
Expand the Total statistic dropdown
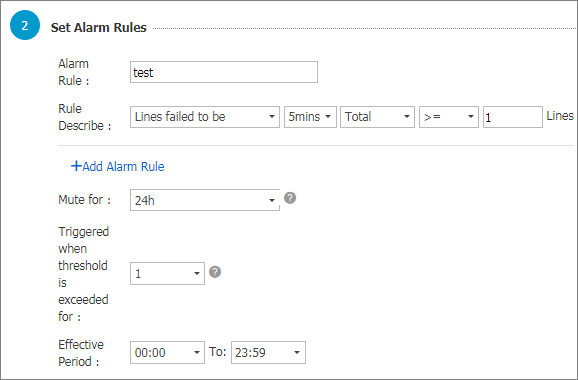[377, 117]
